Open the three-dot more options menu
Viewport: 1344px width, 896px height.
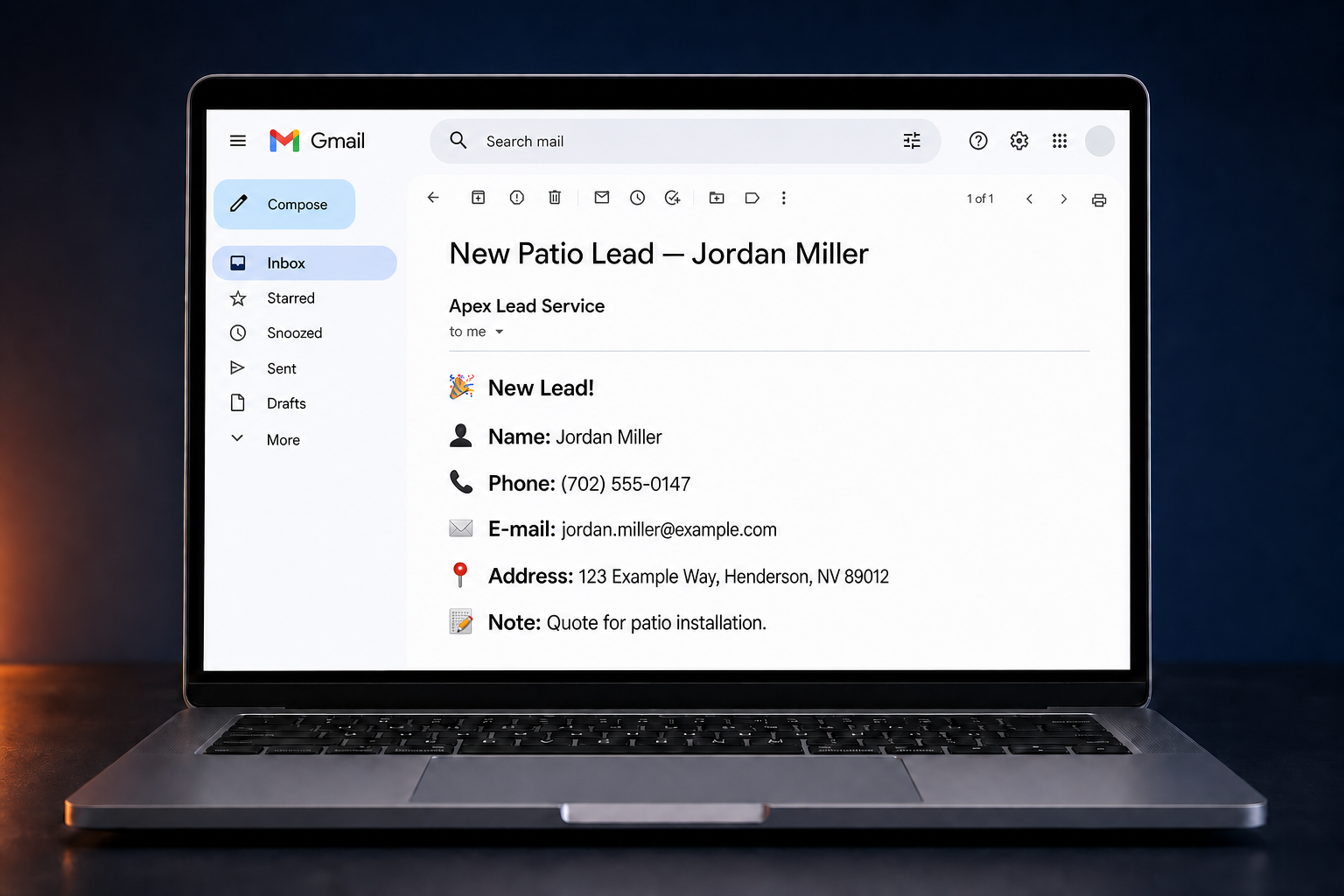tap(784, 198)
